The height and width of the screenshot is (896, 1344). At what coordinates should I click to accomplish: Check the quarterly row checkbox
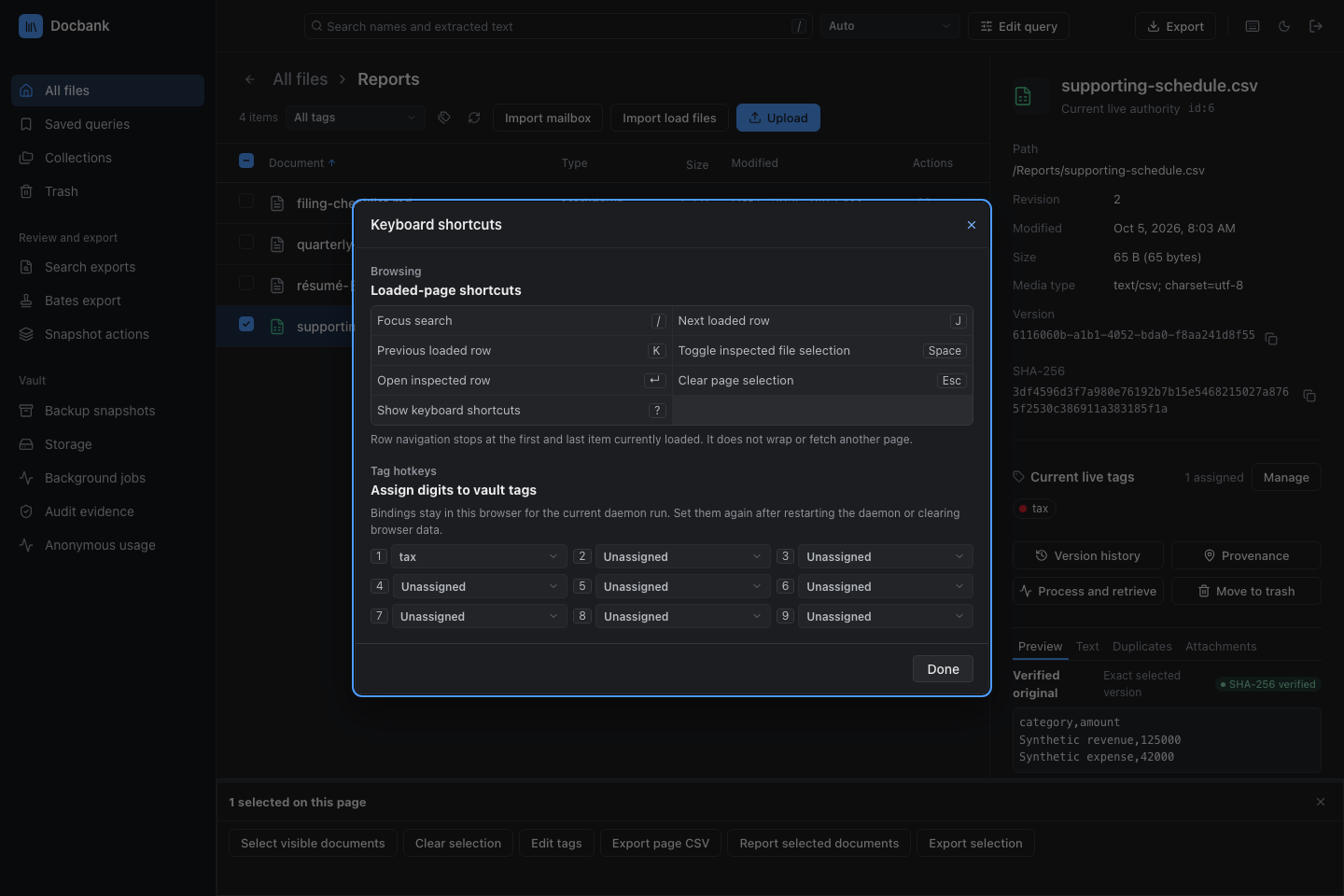tap(246, 242)
